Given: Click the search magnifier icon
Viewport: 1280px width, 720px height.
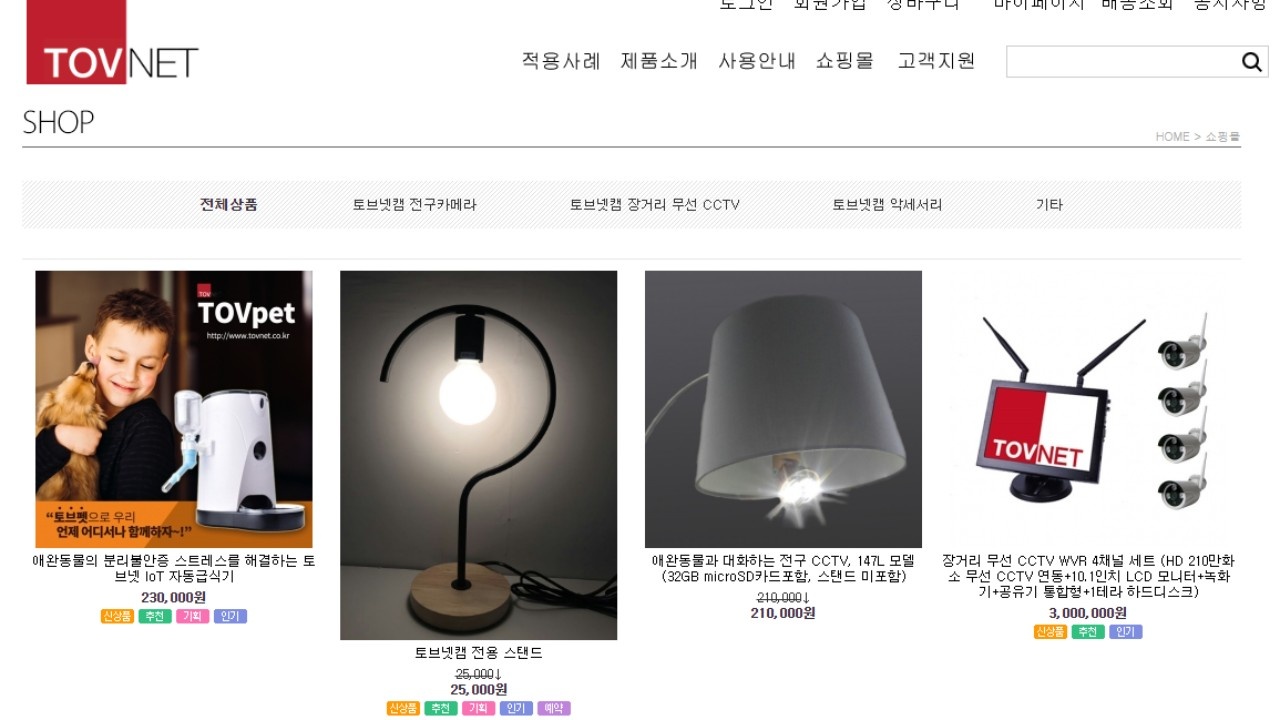Looking at the screenshot, I should [1252, 62].
